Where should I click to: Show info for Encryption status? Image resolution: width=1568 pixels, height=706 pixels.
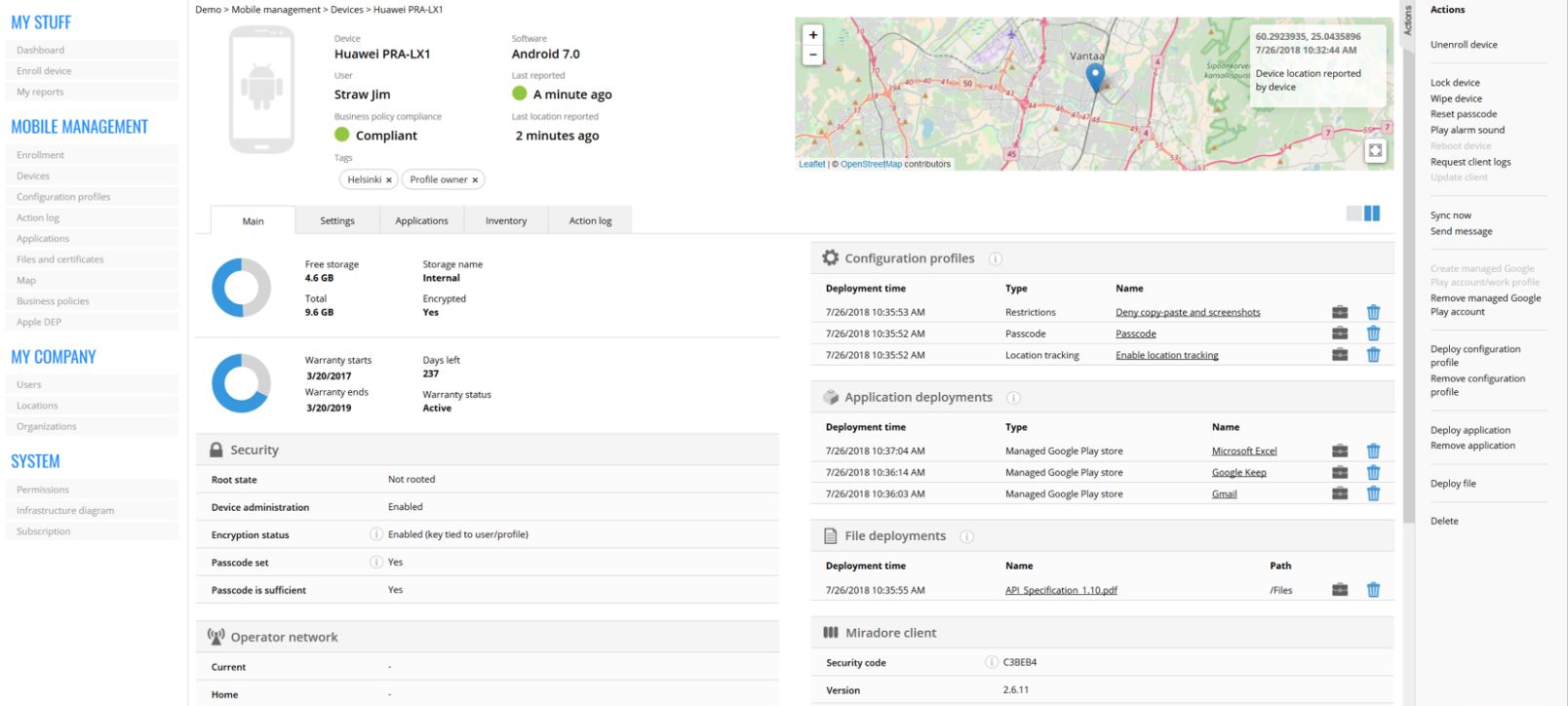[x=375, y=534]
